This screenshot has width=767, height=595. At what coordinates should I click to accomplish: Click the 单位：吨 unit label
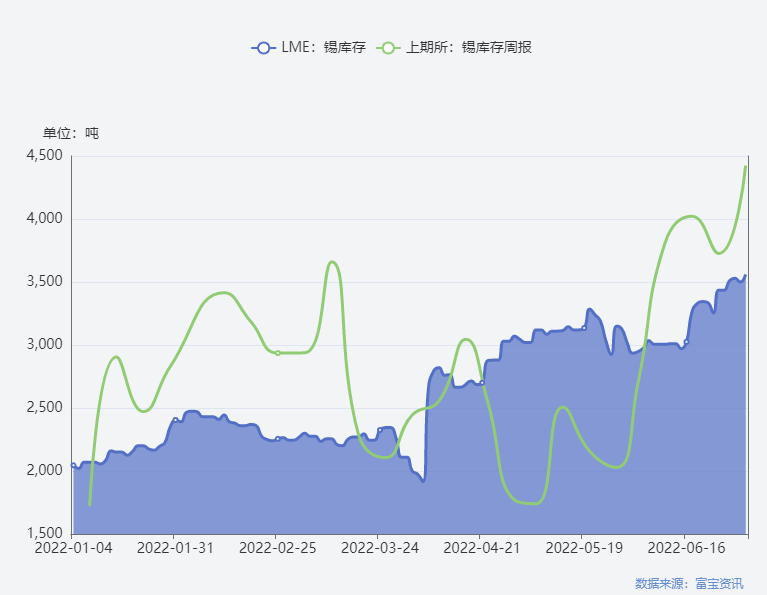coord(71,133)
